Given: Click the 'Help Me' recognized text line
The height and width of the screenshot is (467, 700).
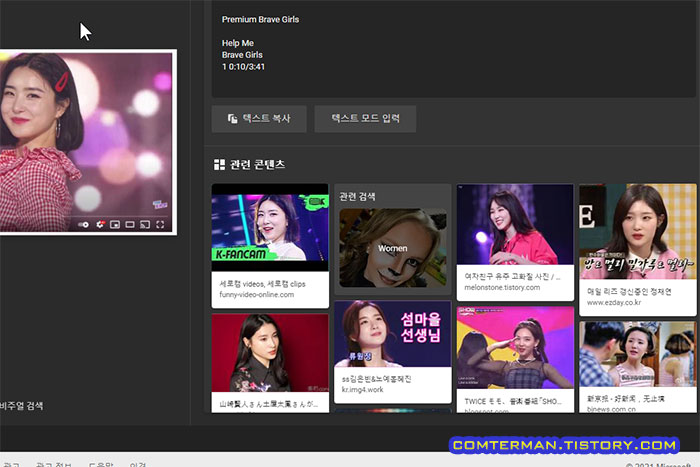Looking at the screenshot, I should (238, 43).
